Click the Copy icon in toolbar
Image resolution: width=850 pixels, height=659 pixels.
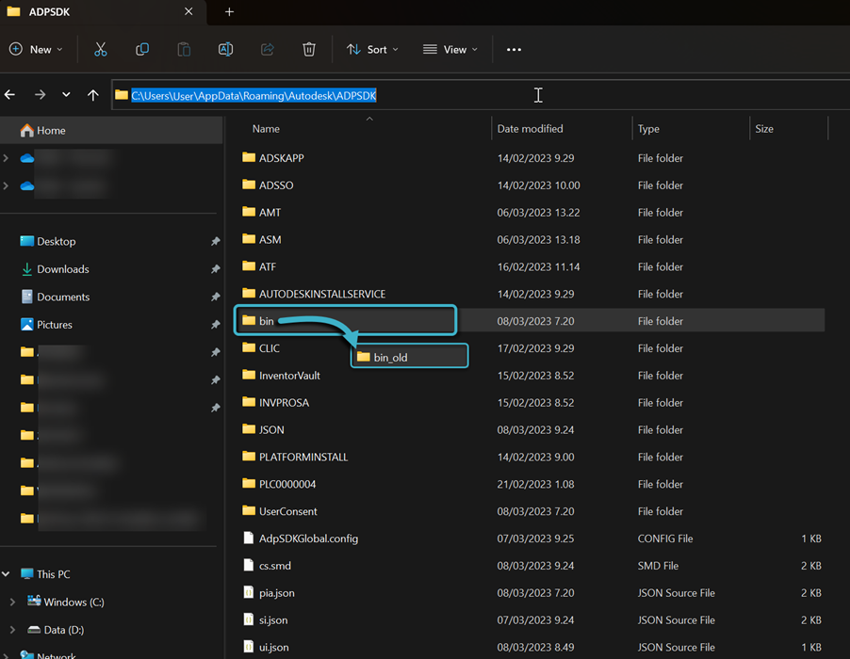coord(142,49)
